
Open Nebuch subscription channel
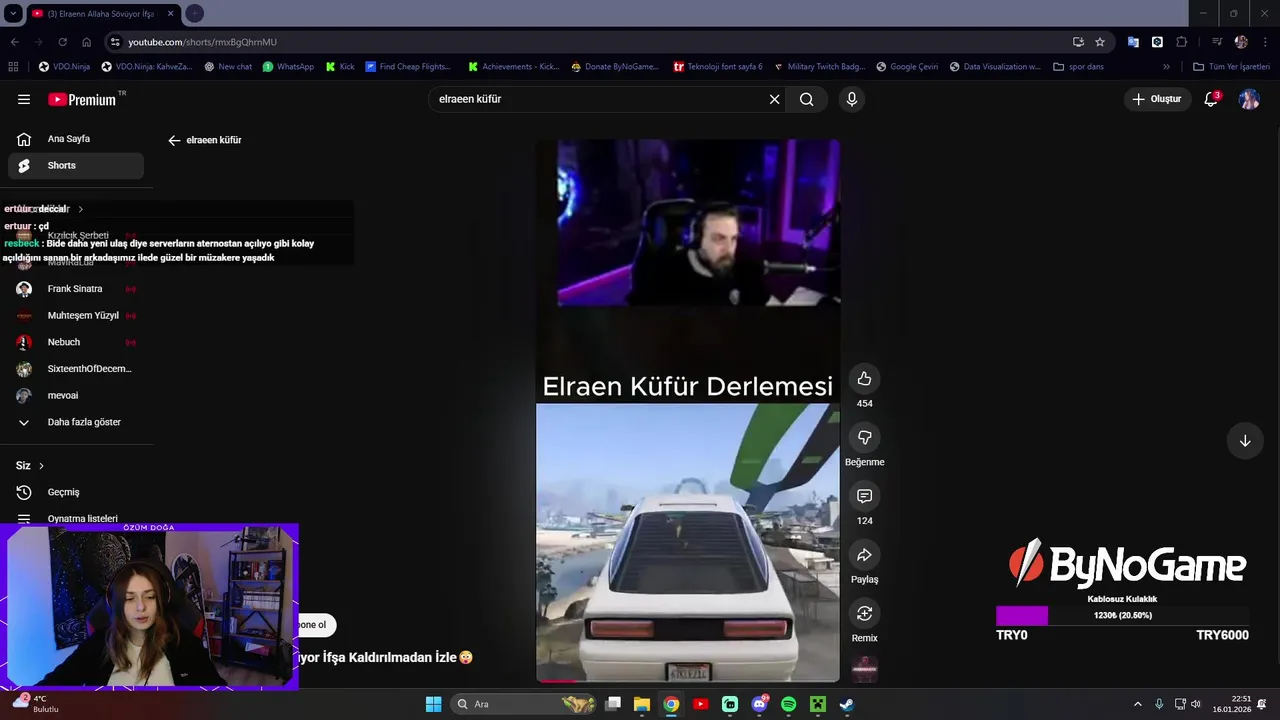point(76,342)
